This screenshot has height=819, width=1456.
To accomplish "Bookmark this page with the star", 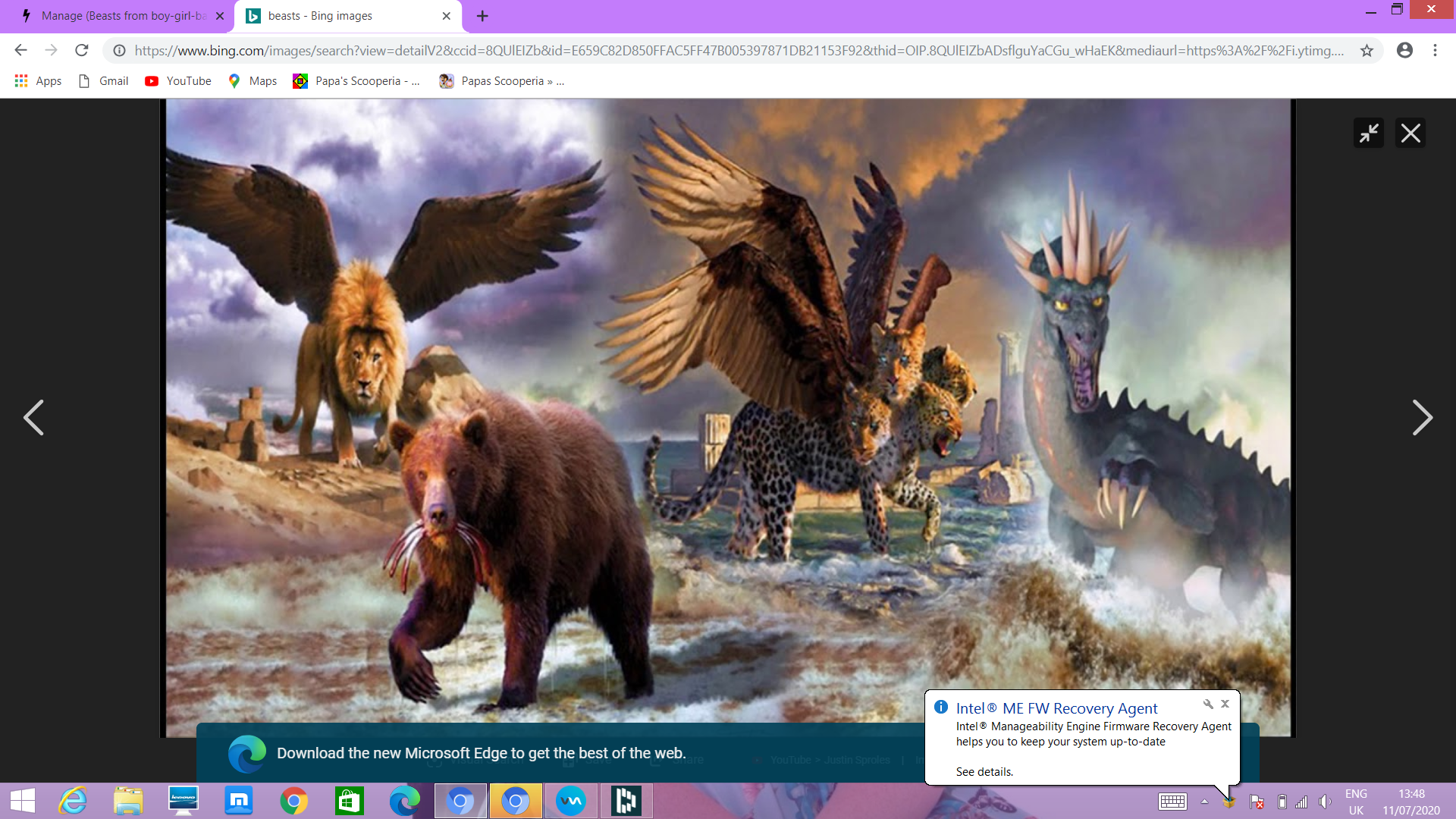I will 1367,50.
